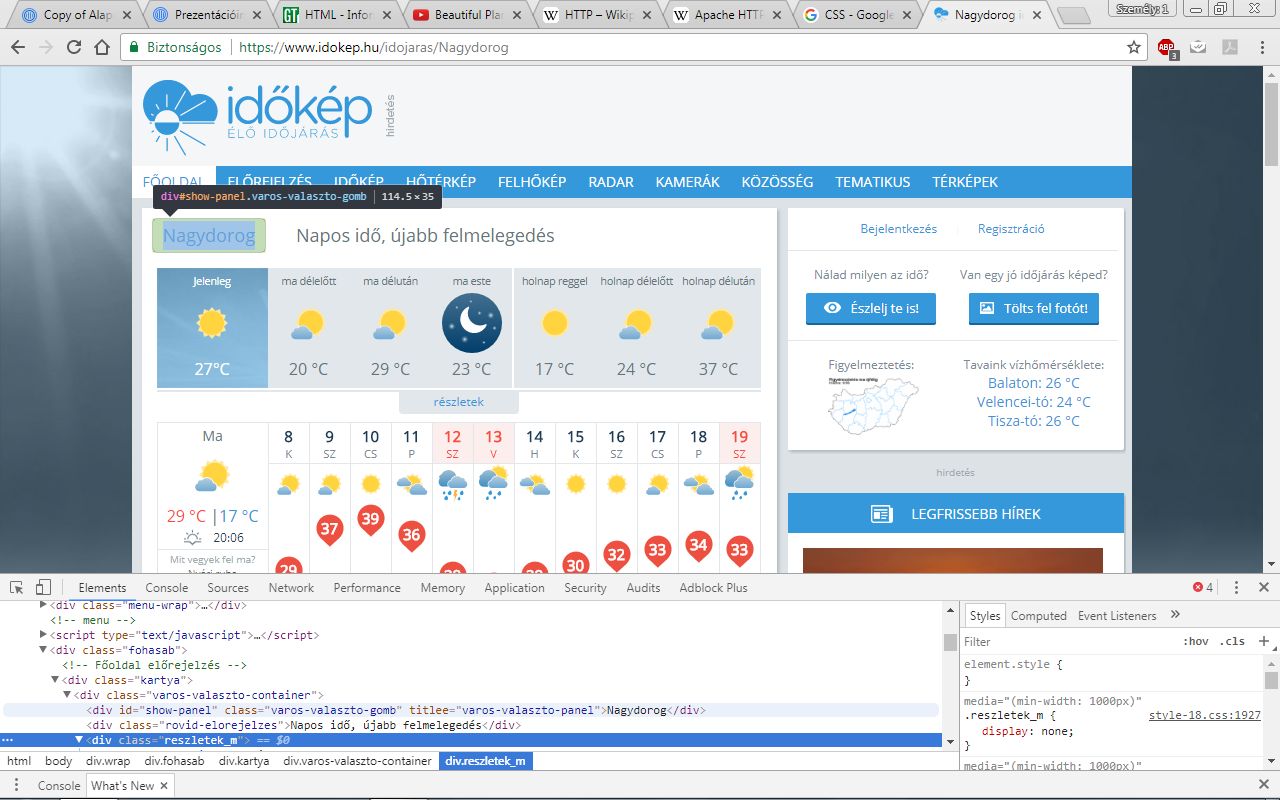Click the address bar URL
This screenshot has height=800, width=1280.
374,47
